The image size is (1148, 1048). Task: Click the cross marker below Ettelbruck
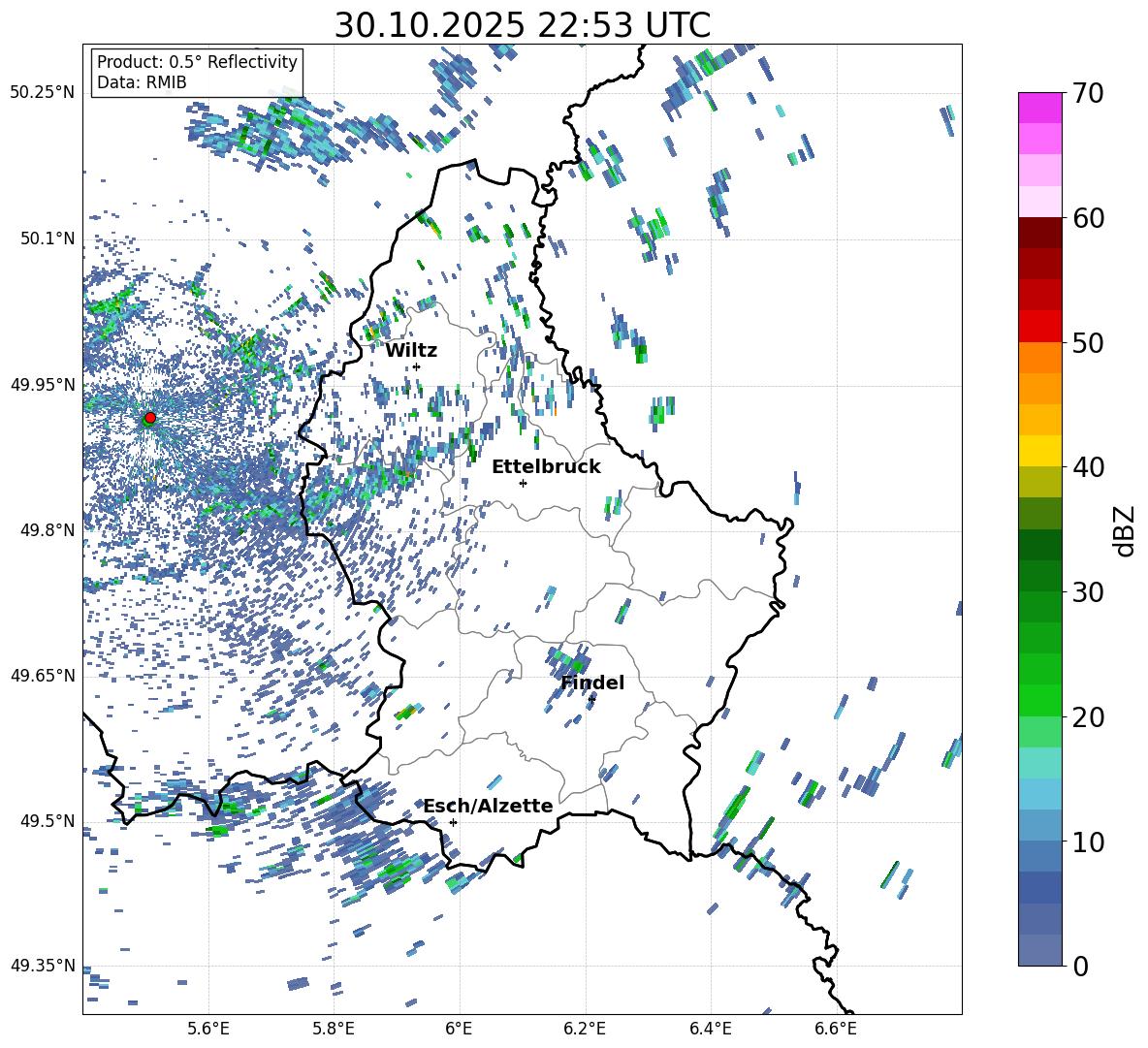coord(523,483)
